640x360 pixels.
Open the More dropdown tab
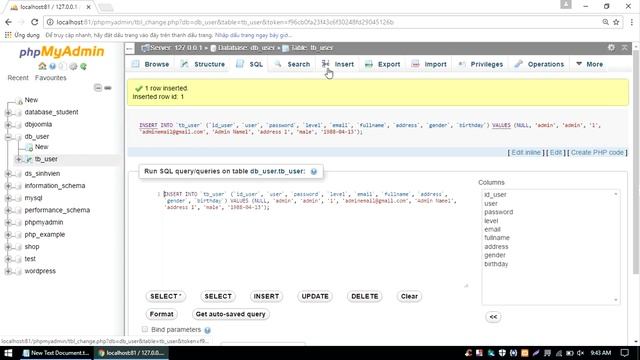[x=589, y=64]
